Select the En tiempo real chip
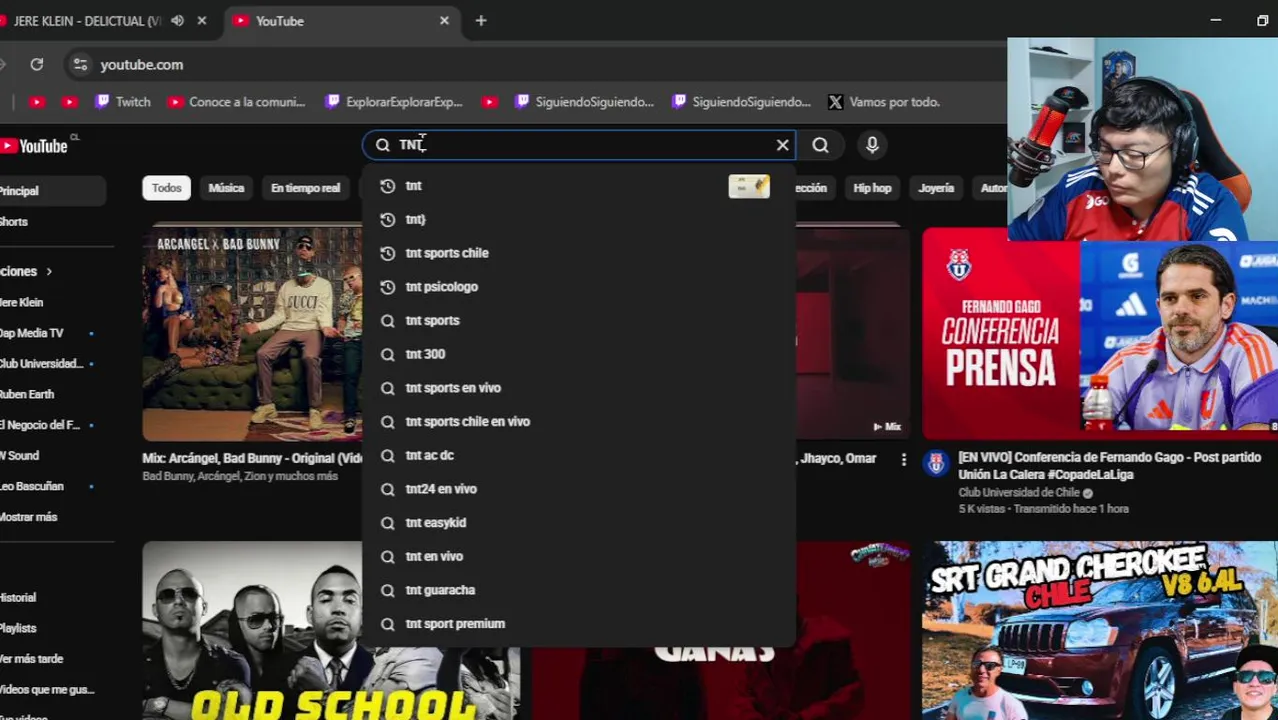The width and height of the screenshot is (1278, 720). 305,188
